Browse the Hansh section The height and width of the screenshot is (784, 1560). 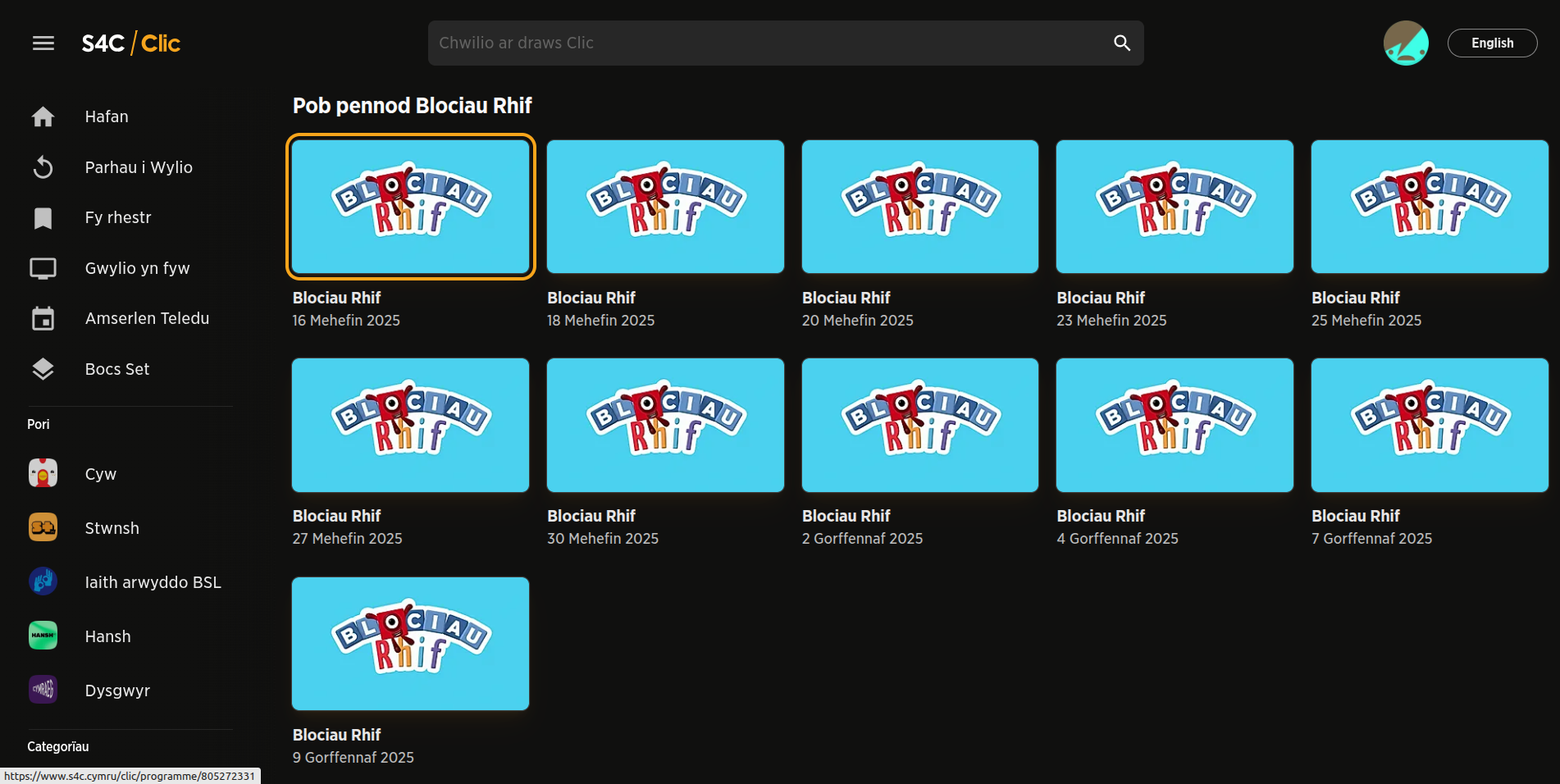point(107,636)
